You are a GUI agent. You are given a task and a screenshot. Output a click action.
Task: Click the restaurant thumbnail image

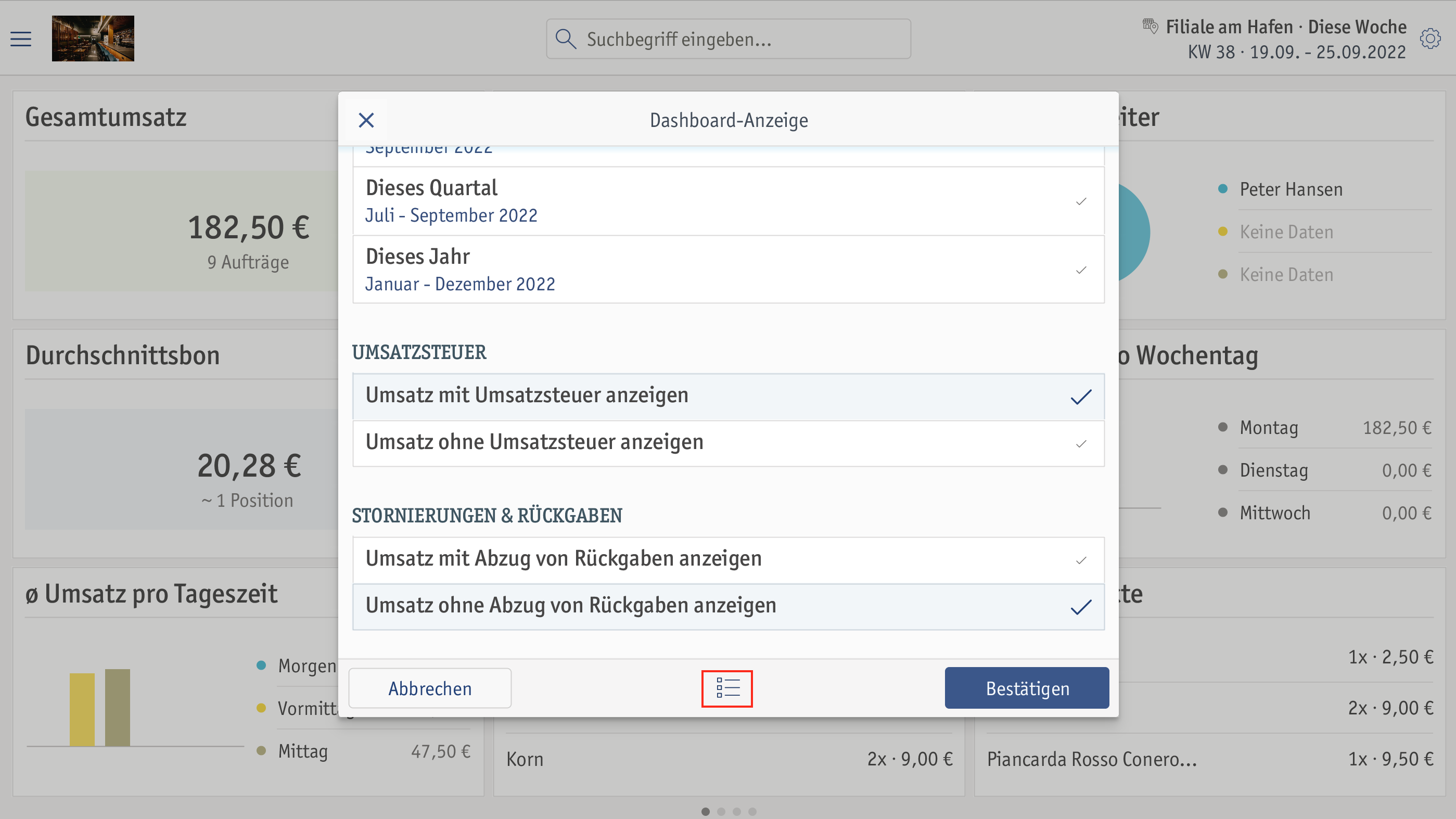93,38
